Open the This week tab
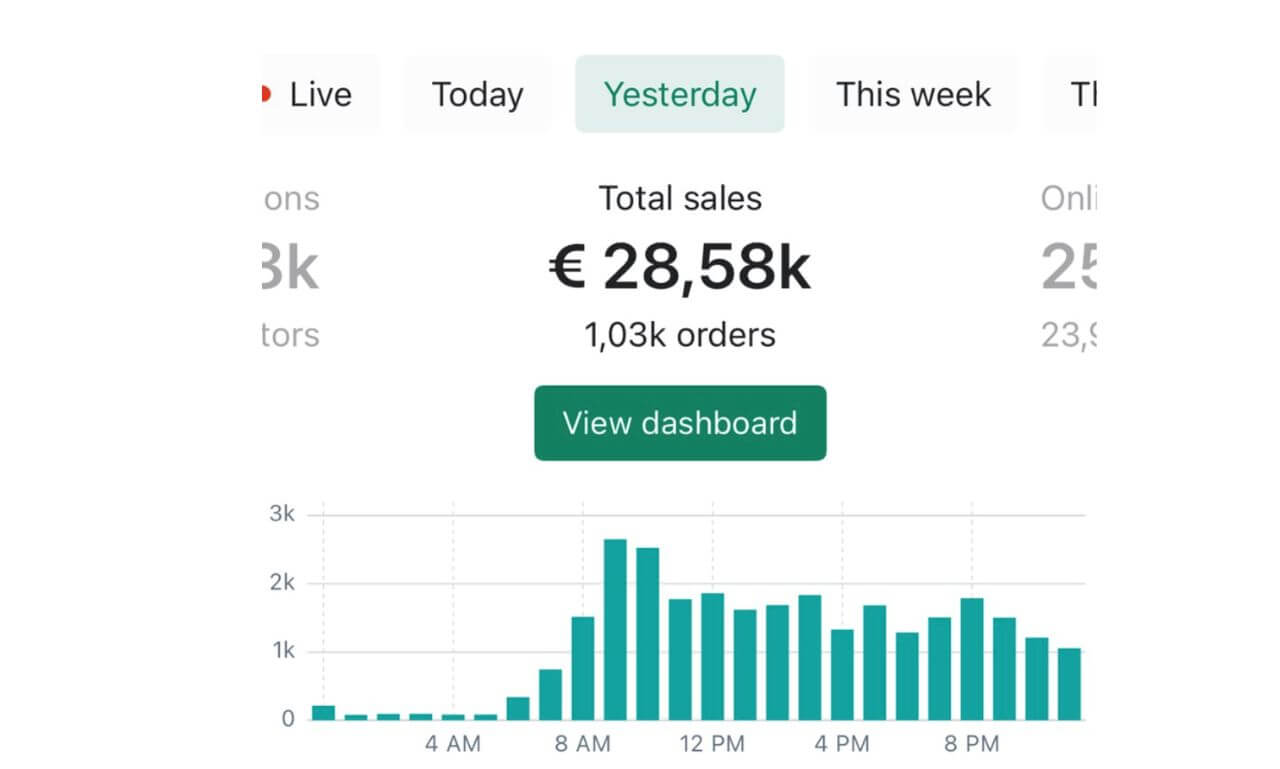Image resolution: width=1280 pixels, height=769 pixels. coord(913,95)
